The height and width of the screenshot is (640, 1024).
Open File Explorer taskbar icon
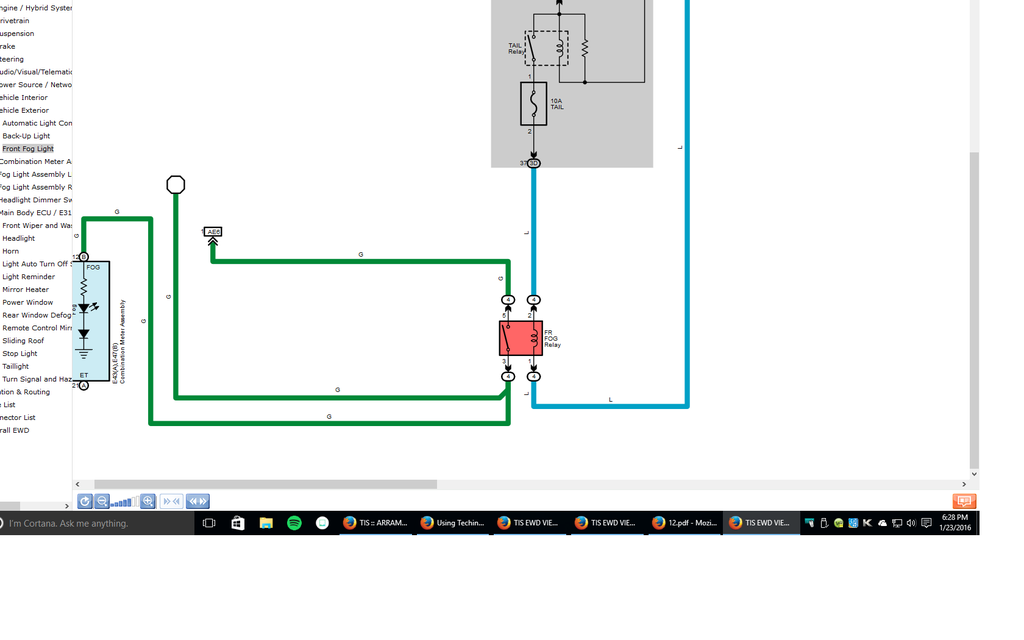[266, 523]
